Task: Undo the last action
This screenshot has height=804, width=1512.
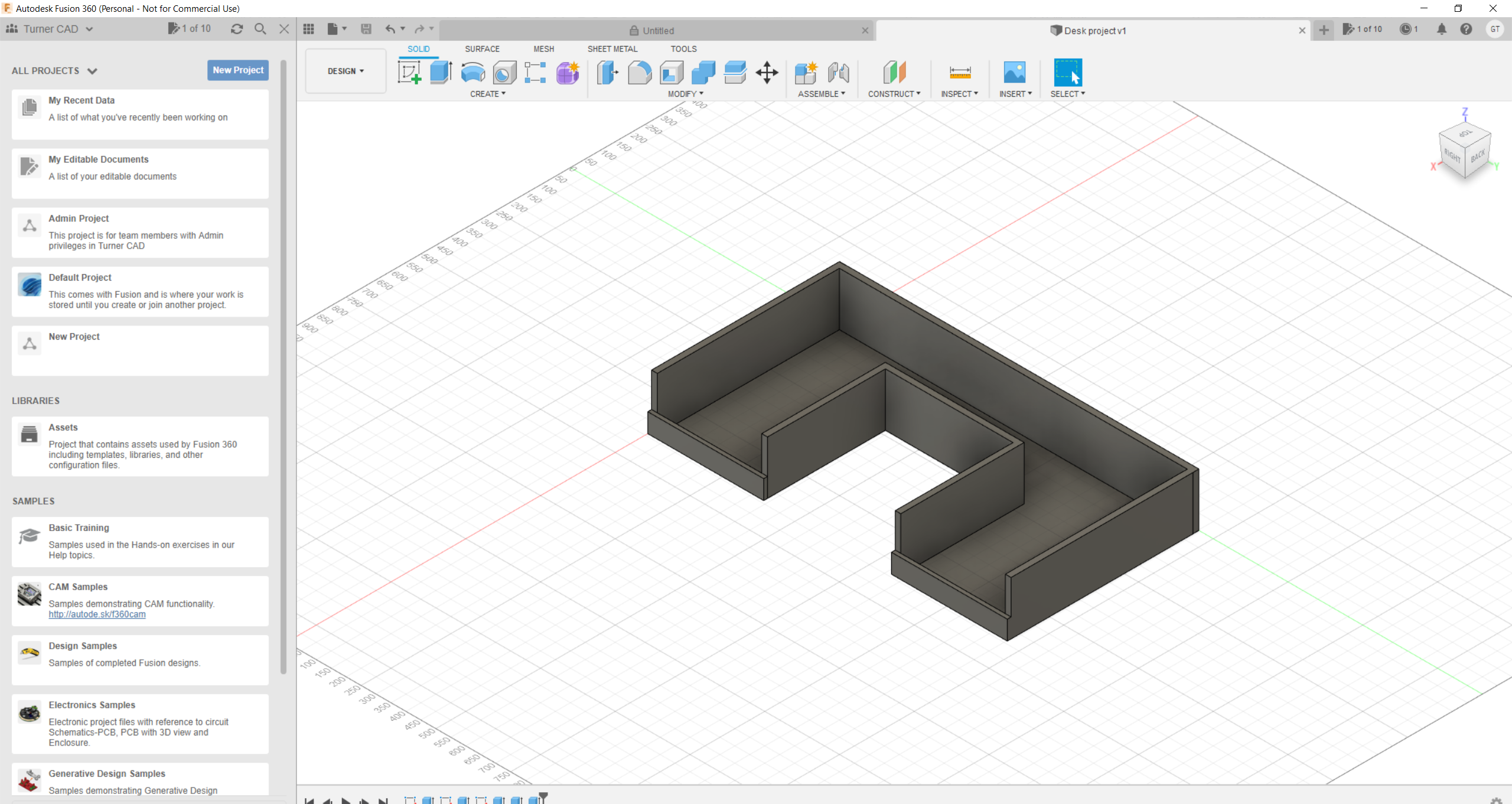Action: [390, 29]
